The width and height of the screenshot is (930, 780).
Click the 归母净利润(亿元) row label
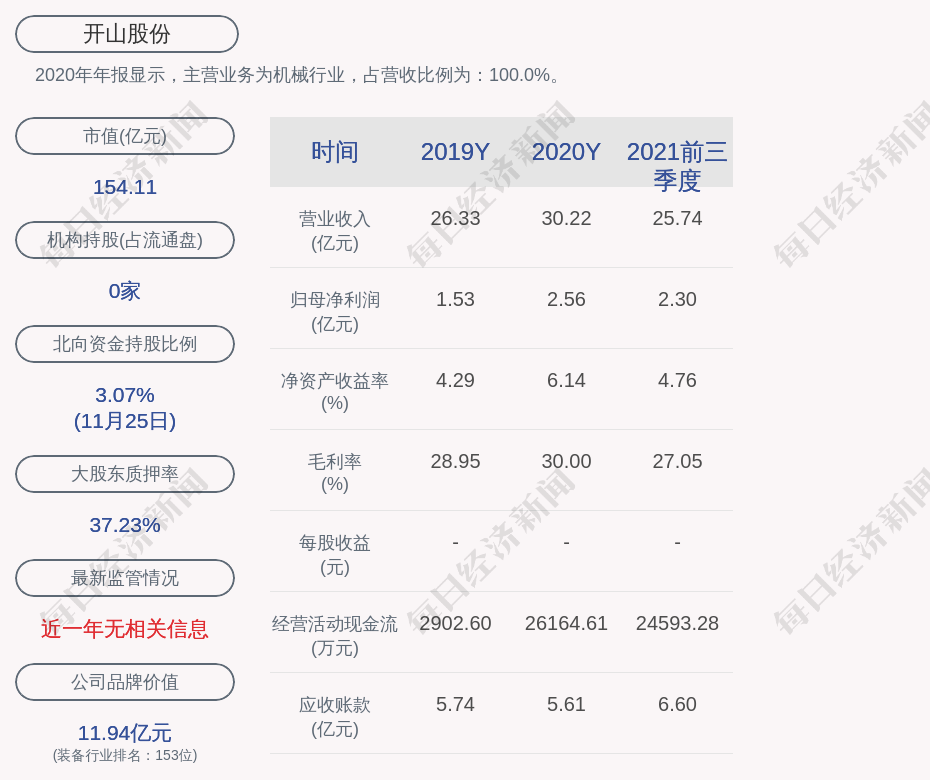coord(335,312)
